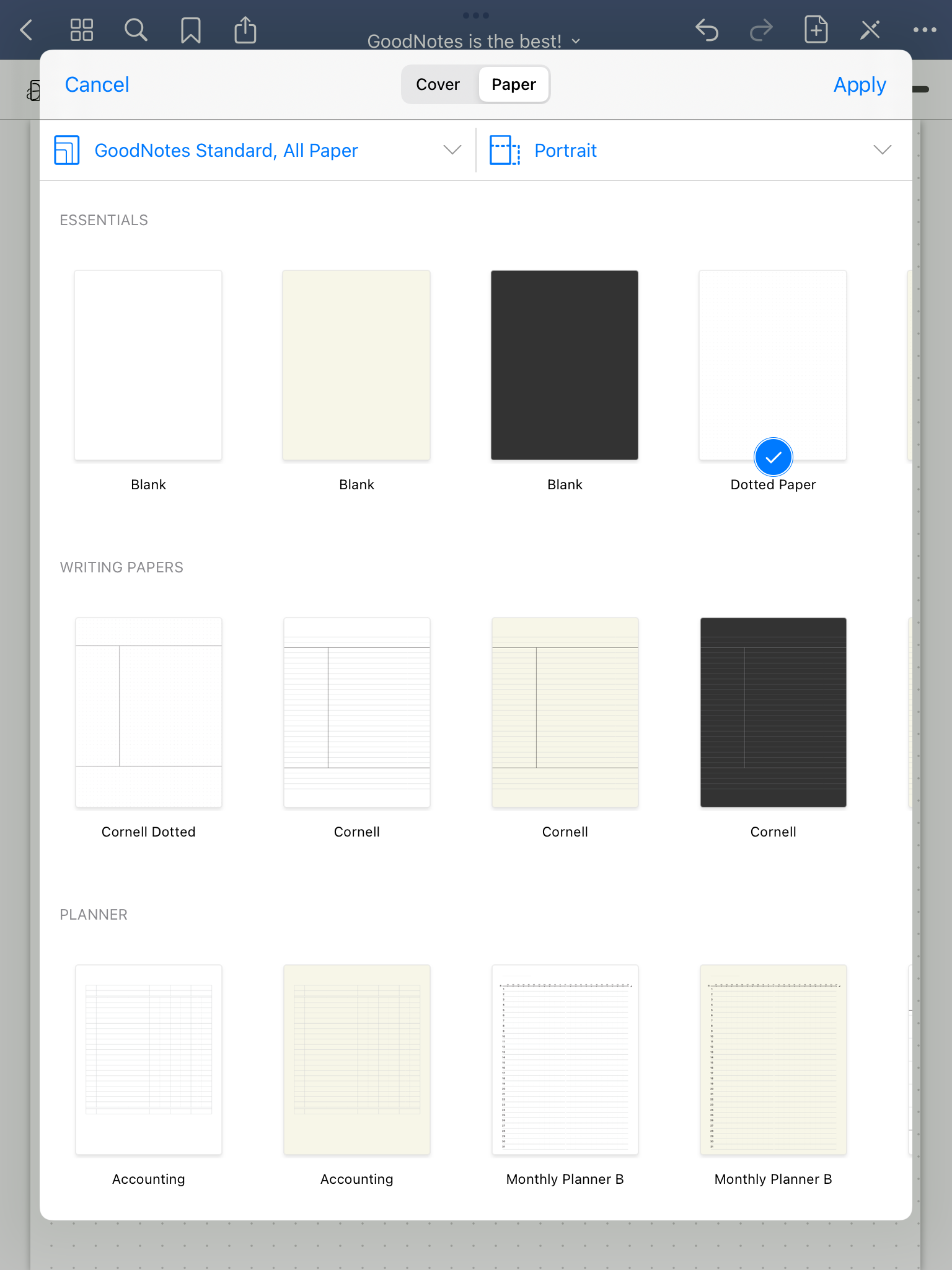Choose the cream Monthly Planner B template

(x=773, y=1060)
